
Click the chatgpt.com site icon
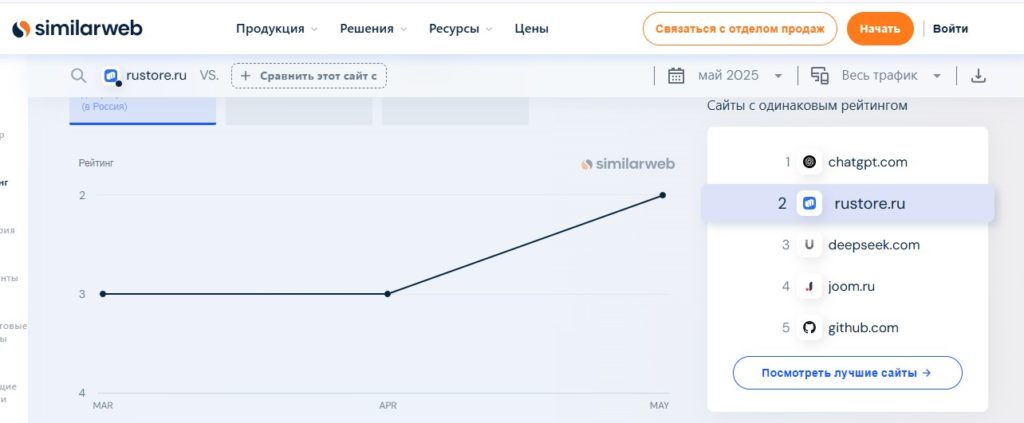809,162
